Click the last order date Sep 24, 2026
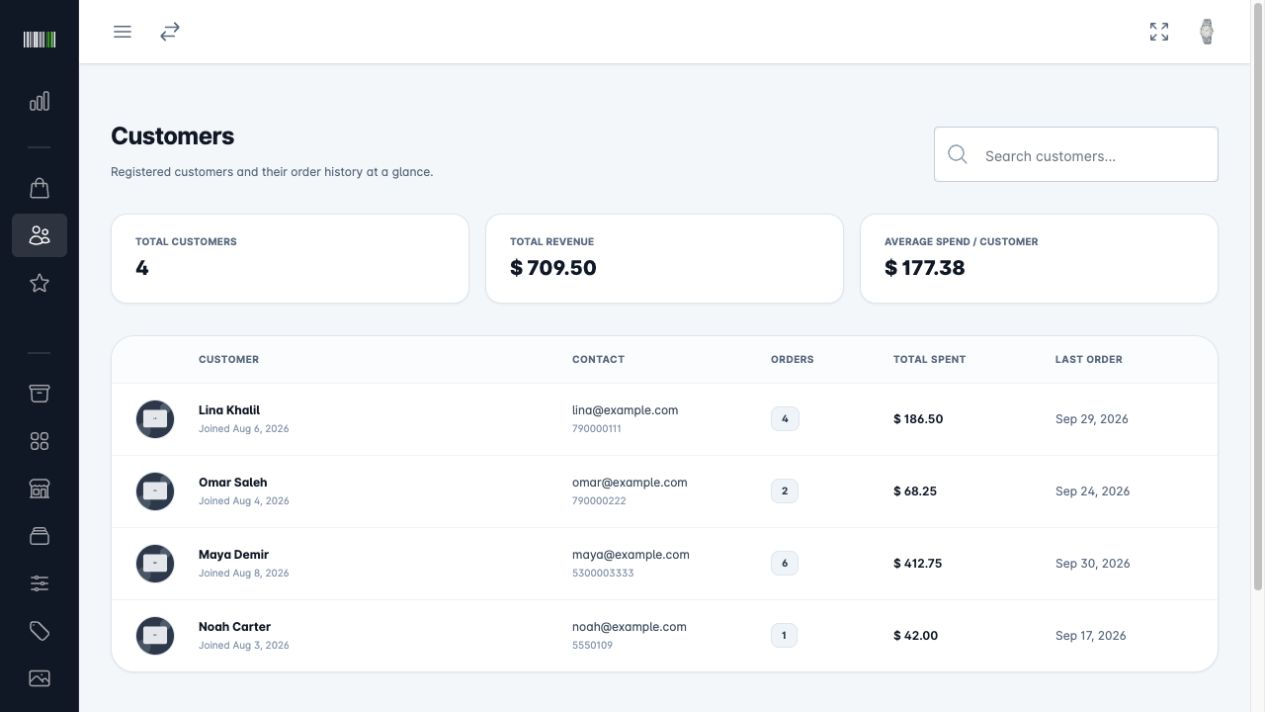The image size is (1265, 712). pos(1093,491)
